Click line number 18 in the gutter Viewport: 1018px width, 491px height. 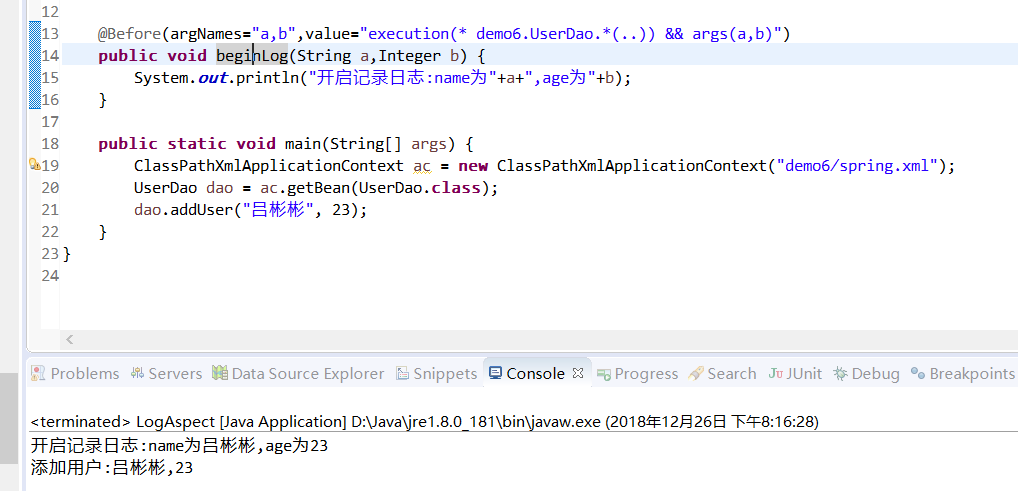[50, 144]
